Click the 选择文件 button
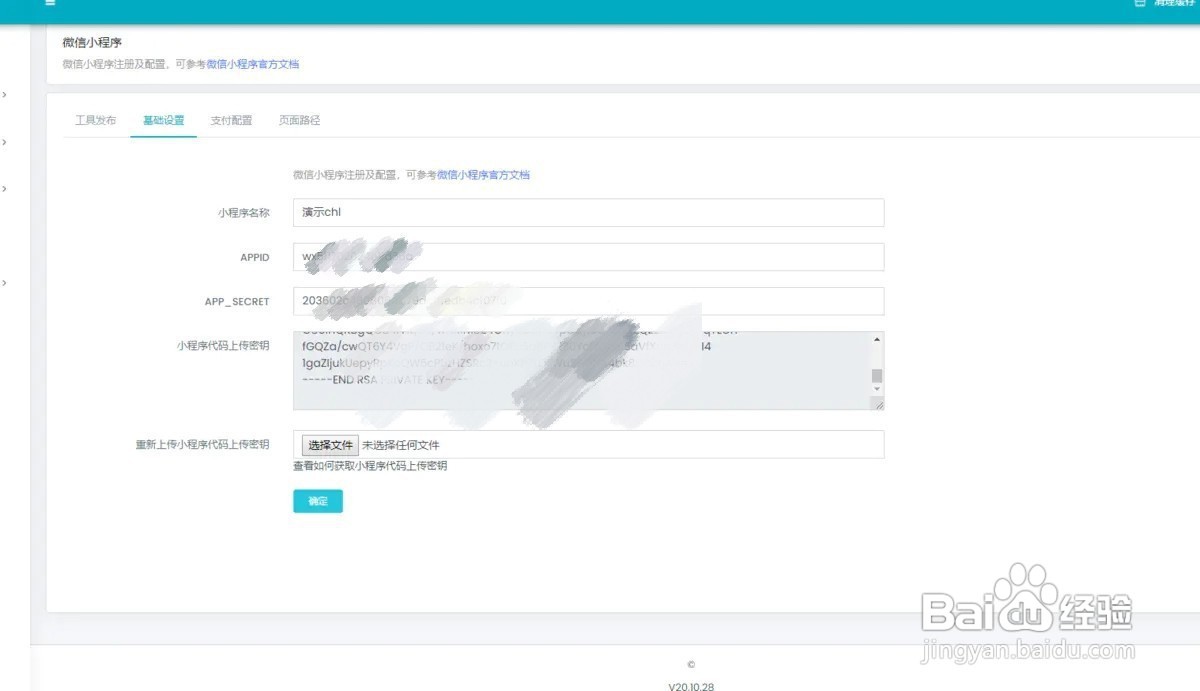1200x691 pixels. click(330, 445)
